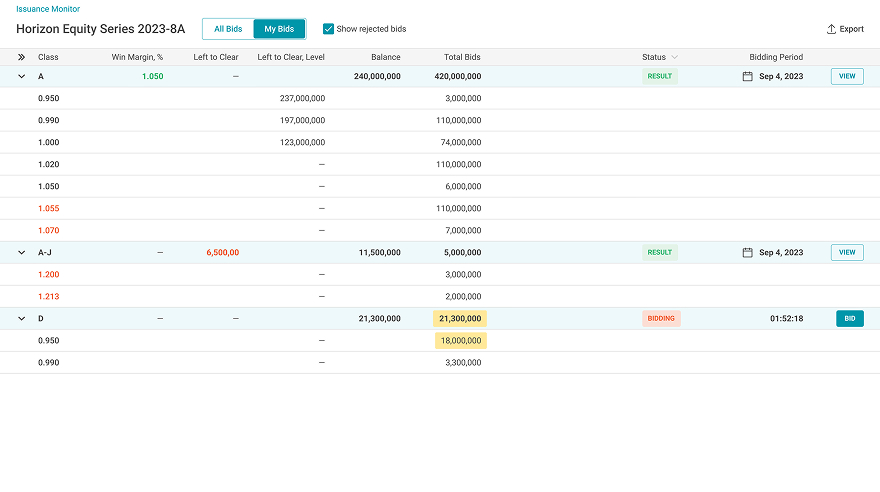Collapse Class A row

click(21, 76)
